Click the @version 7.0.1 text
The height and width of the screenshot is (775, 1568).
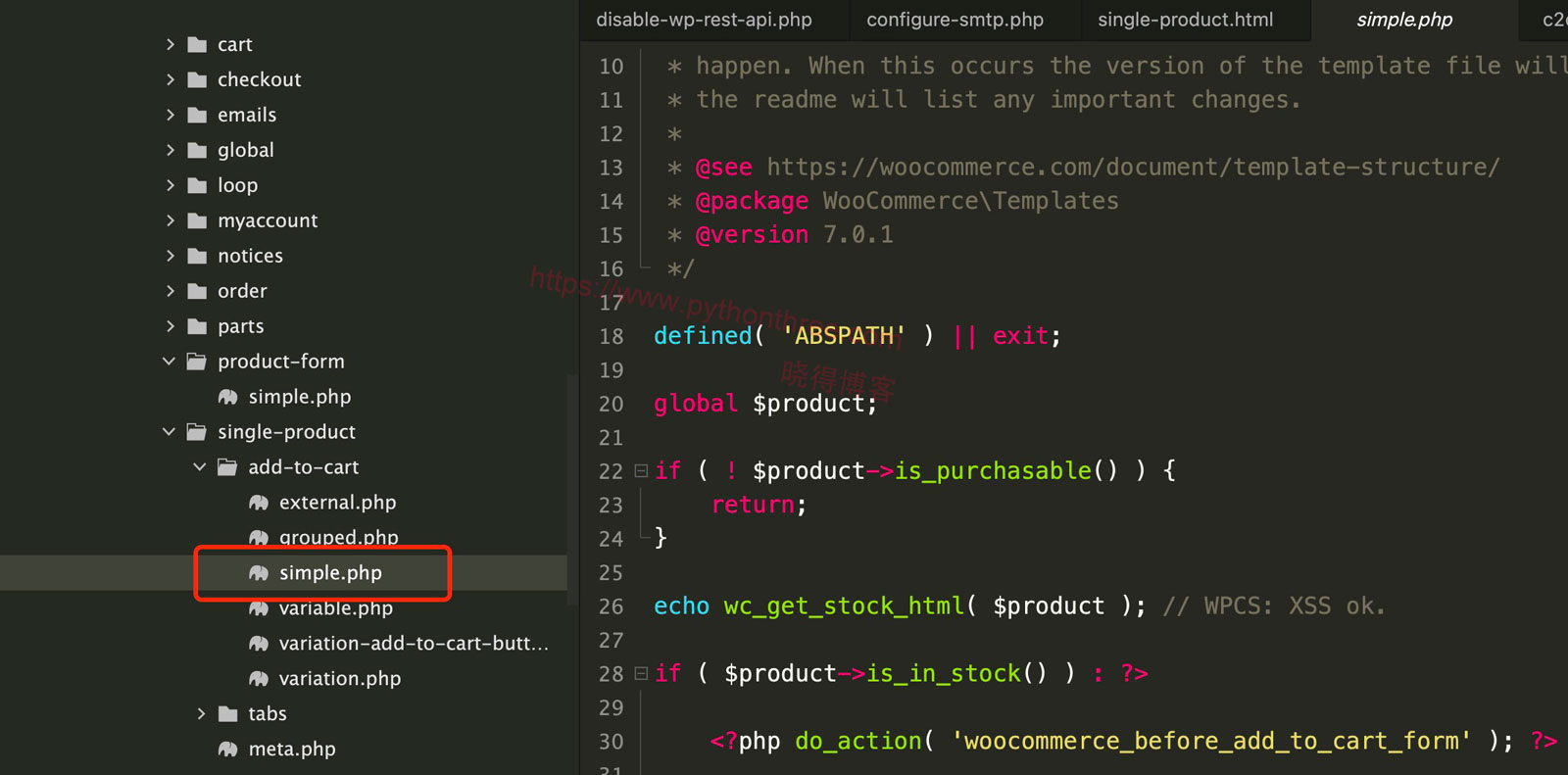coord(794,234)
